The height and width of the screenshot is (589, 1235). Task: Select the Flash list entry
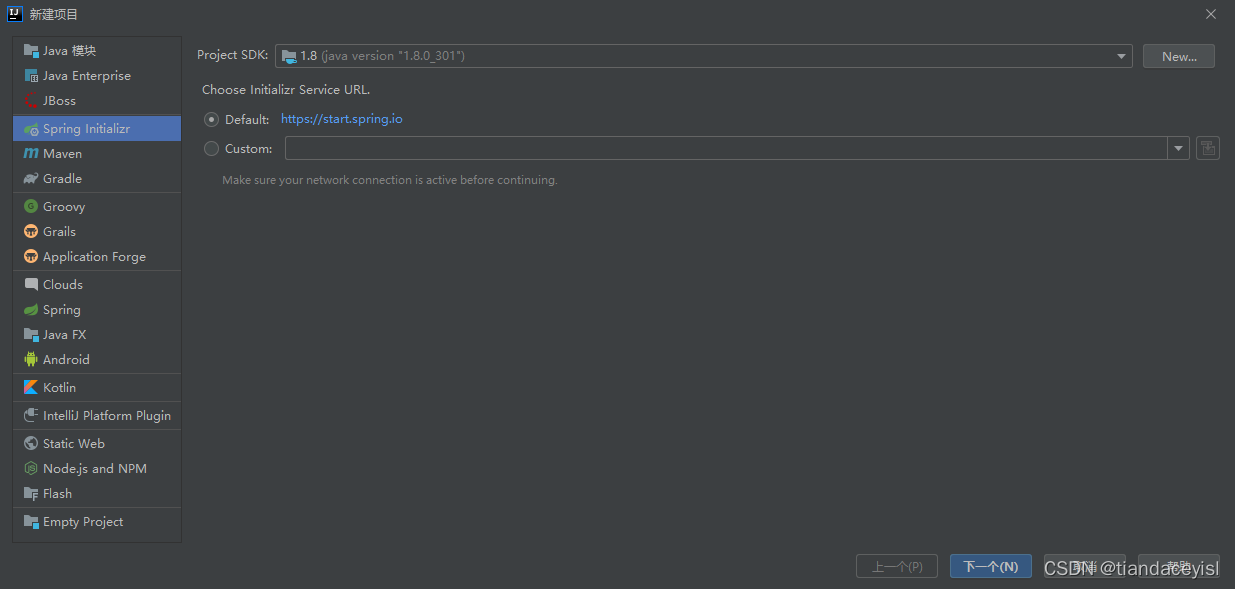pyautogui.click(x=97, y=494)
